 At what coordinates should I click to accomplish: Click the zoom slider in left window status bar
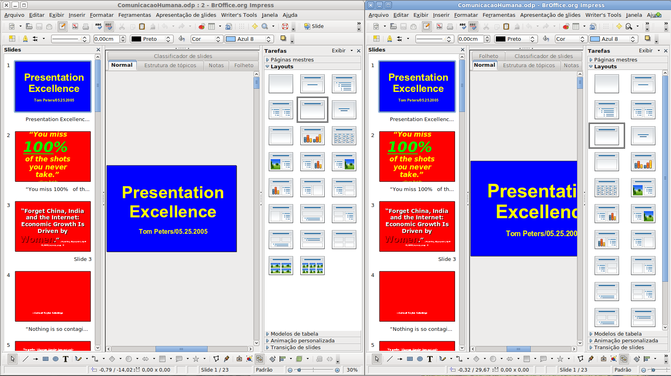click(x=314, y=370)
